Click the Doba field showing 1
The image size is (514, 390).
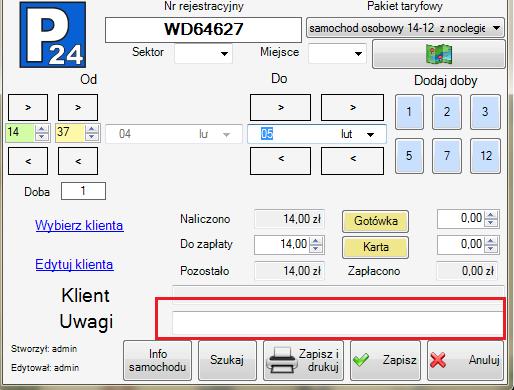(83, 191)
